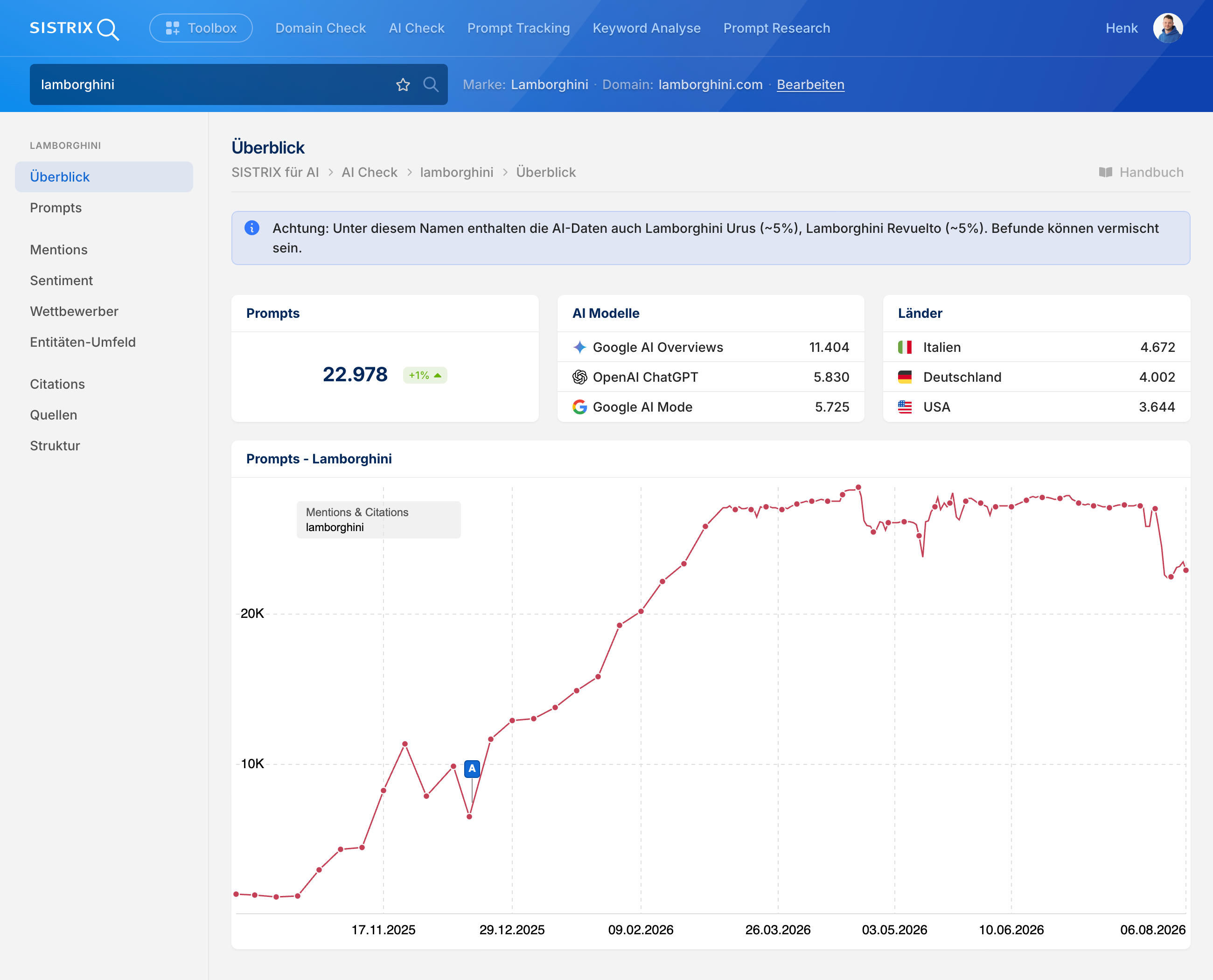
Task: Click the Italian flag icon
Action: tap(905, 347)
